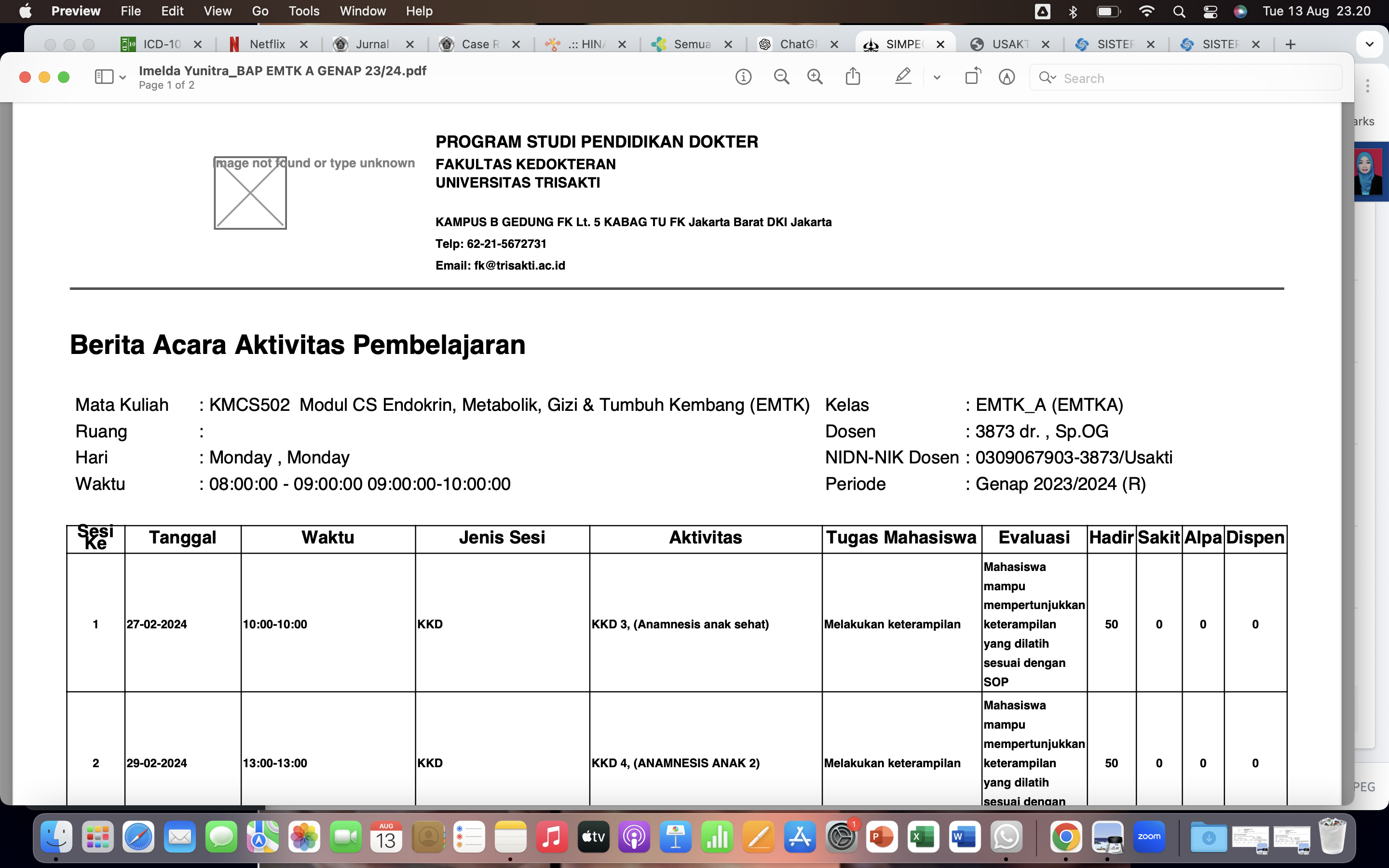Viewport: 1389px width, 868px height.
Task: Switch to the ChatGPT browser tab
Action: click(797, 44)
